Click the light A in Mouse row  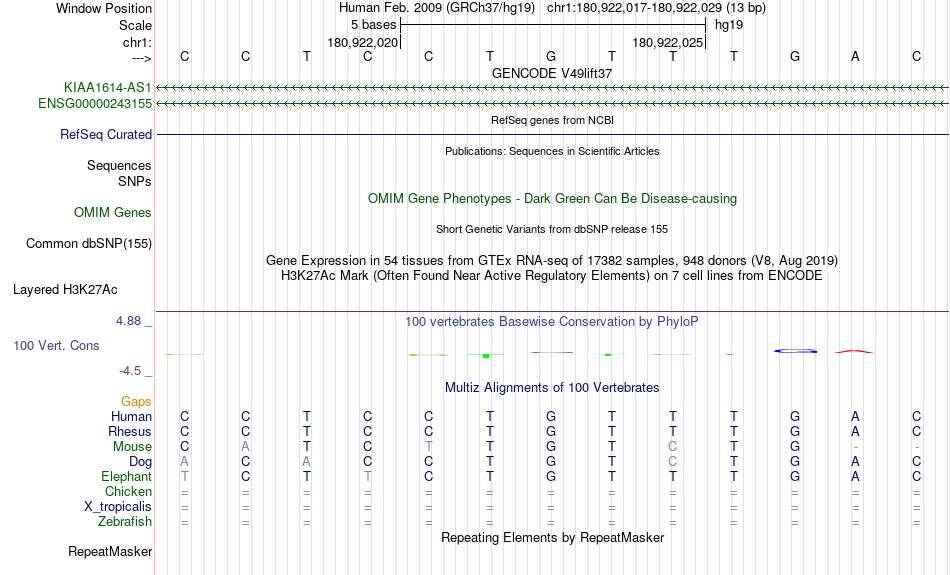(245, 447)
